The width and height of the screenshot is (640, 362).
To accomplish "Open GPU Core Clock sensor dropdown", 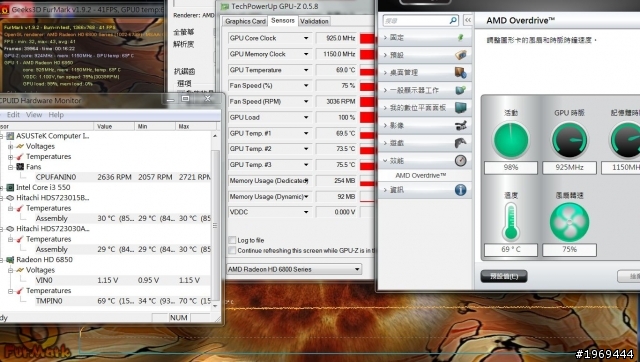I will click(306, 38).
